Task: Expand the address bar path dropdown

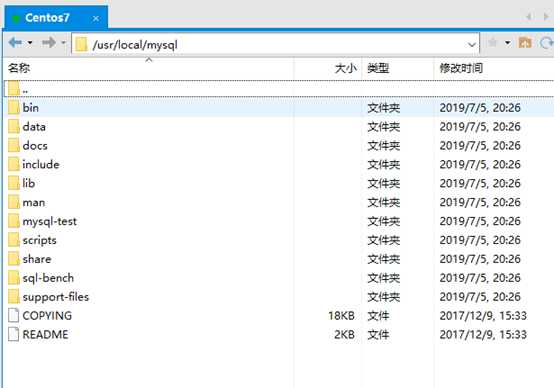Action: [x=471, y=45]
